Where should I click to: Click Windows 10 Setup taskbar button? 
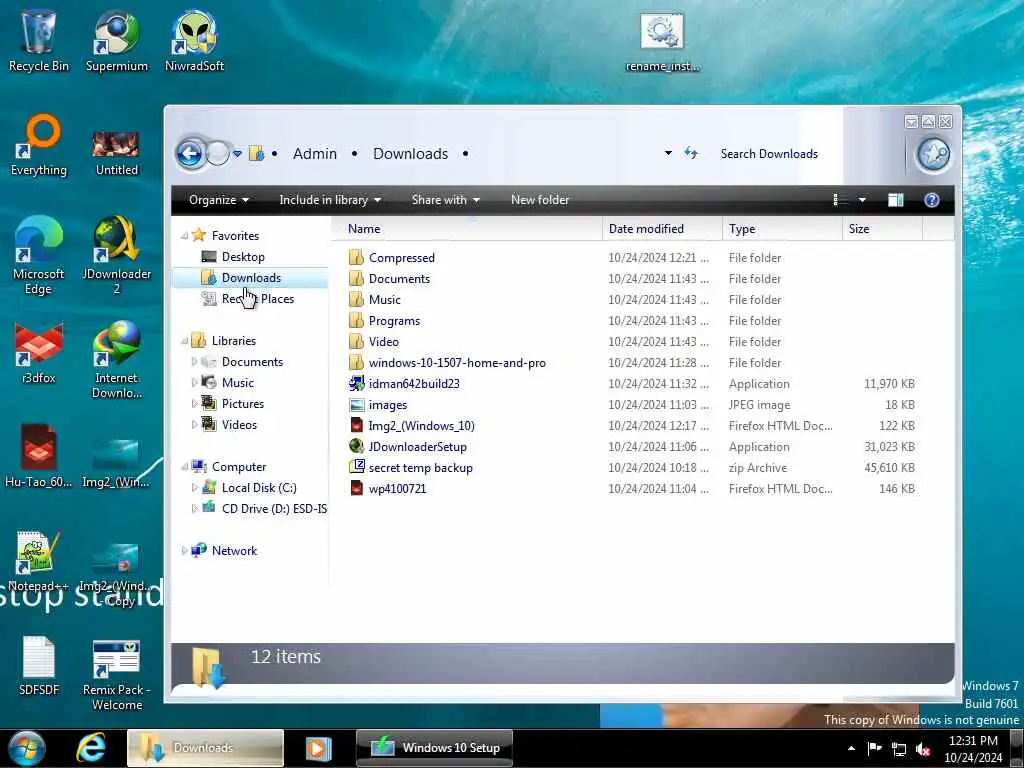click(x=434, y=748)
